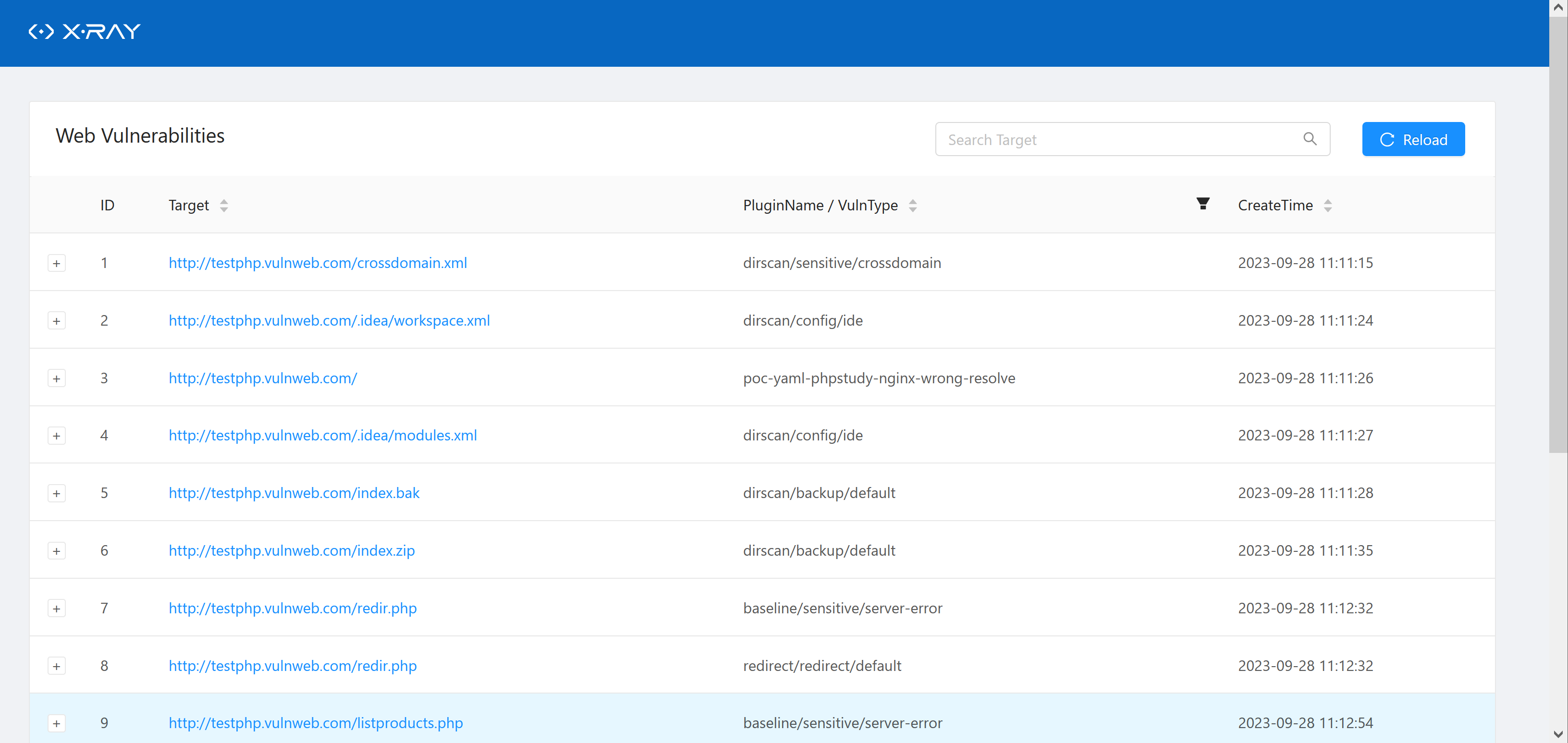The image size is (1568, 743).
Task: Select redirect/redirect/default plugin cell
Action: [x=822, y=665]
